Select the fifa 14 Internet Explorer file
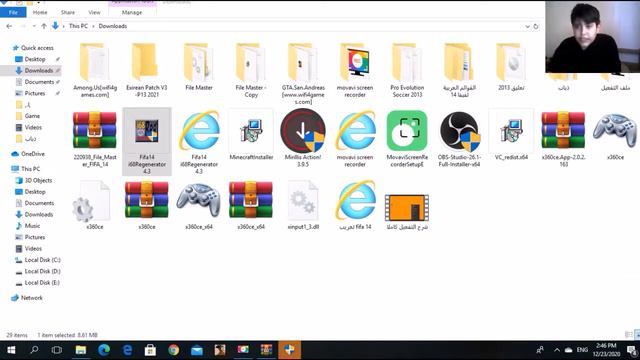 pos(355,205)
